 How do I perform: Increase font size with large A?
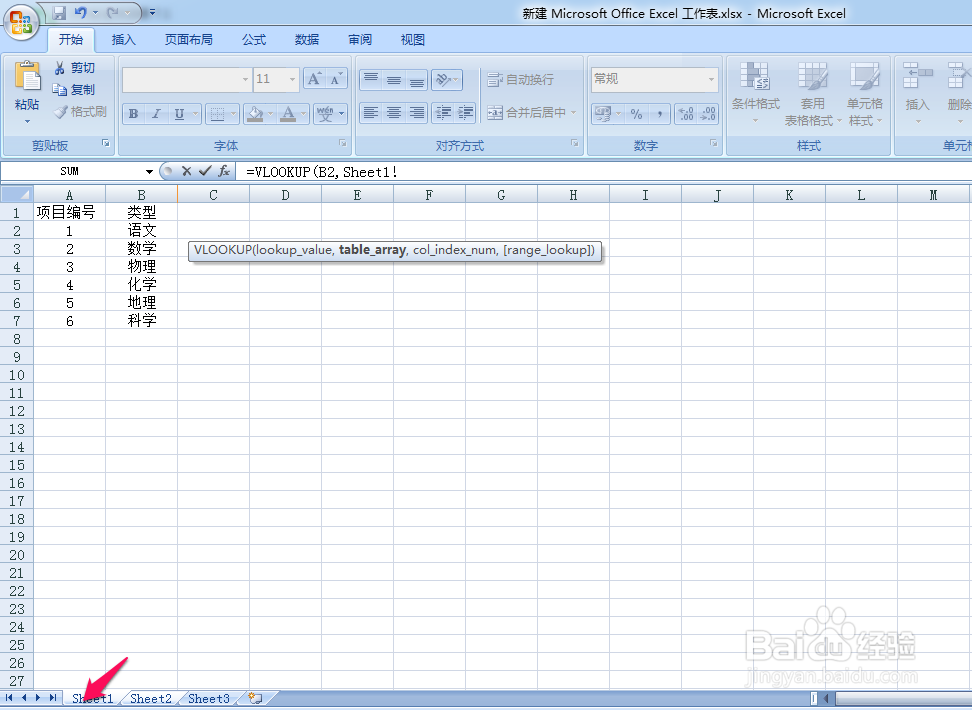[314, 79]
